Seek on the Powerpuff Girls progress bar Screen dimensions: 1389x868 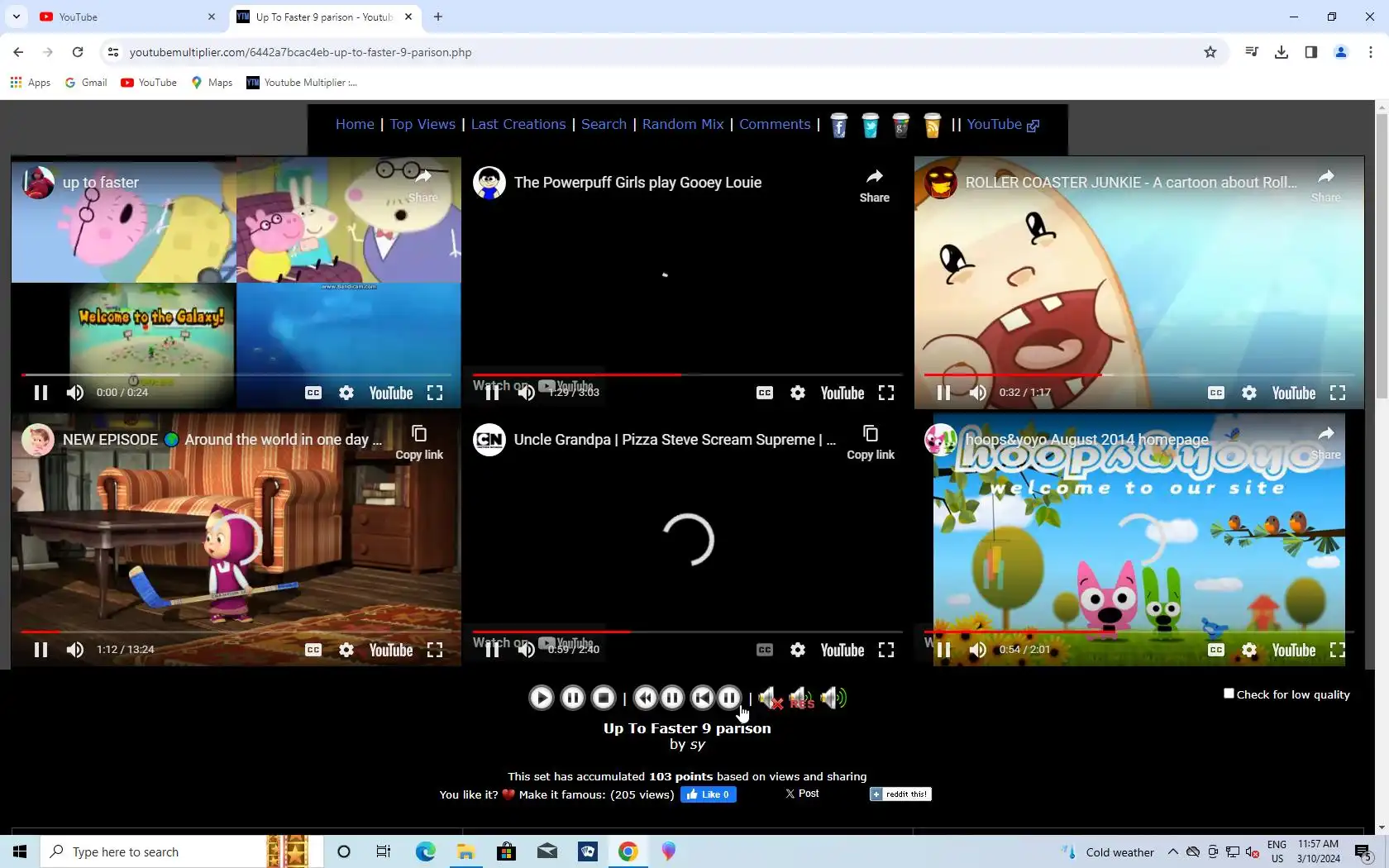click(x=687, y=374)
